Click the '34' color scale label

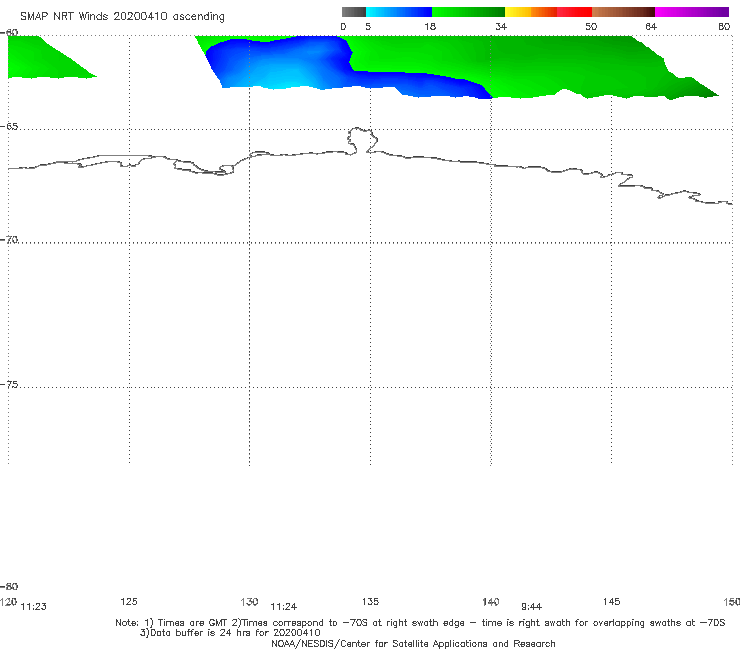pos(501,26)
